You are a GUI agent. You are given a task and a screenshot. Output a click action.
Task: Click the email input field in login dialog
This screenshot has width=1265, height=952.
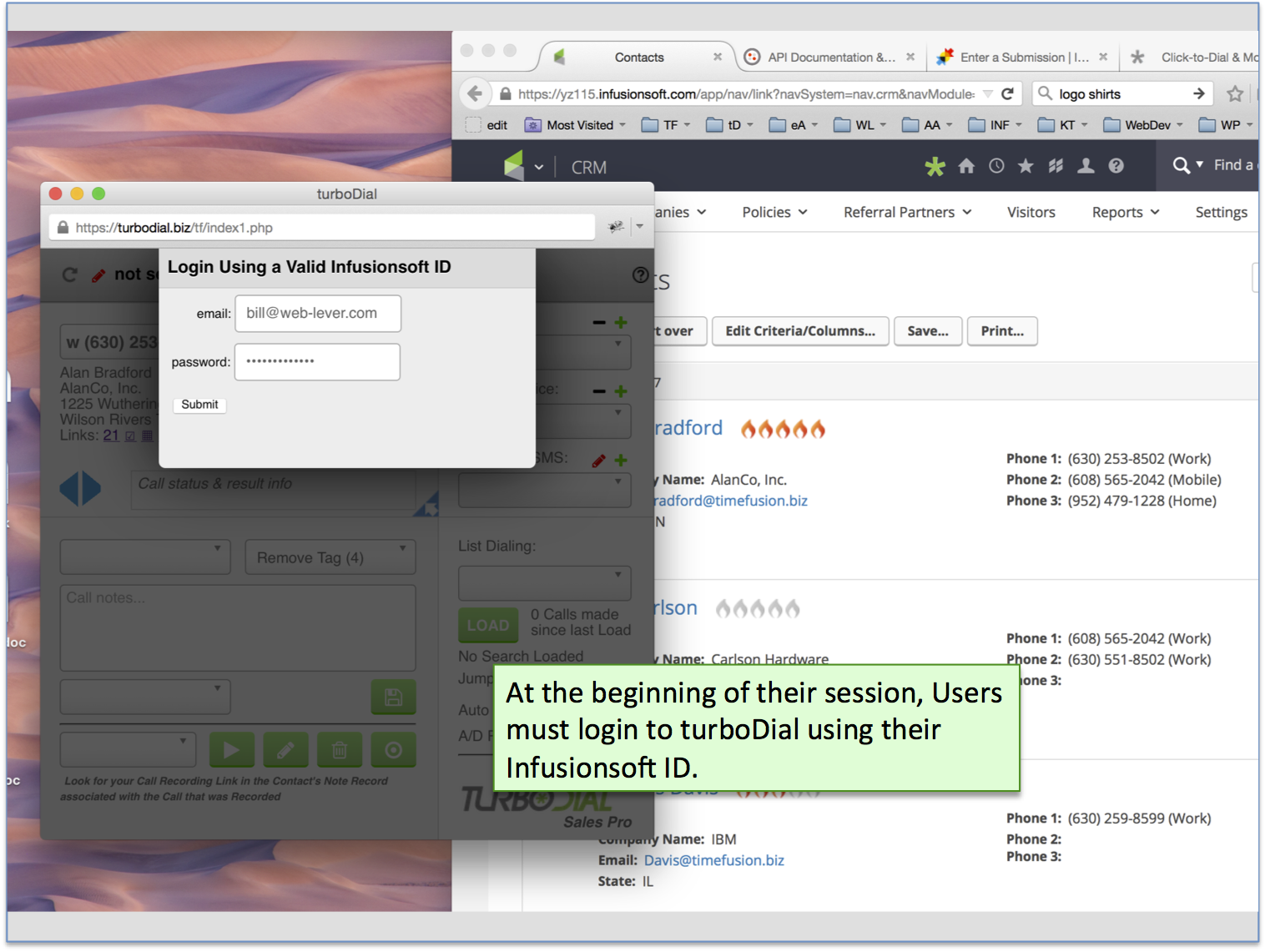pyautogui.click(x=318, y=313)
